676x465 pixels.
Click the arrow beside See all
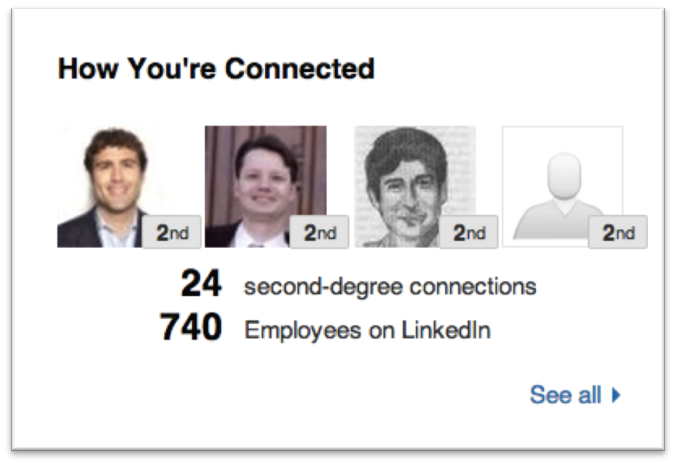click(x=616, y=395)
